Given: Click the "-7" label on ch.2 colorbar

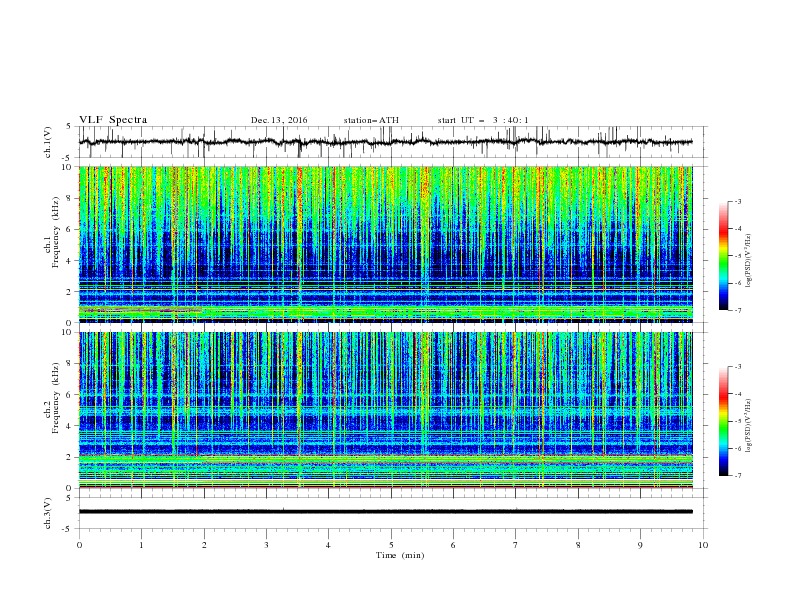Looking at the screenshot, I should [738, 475].
